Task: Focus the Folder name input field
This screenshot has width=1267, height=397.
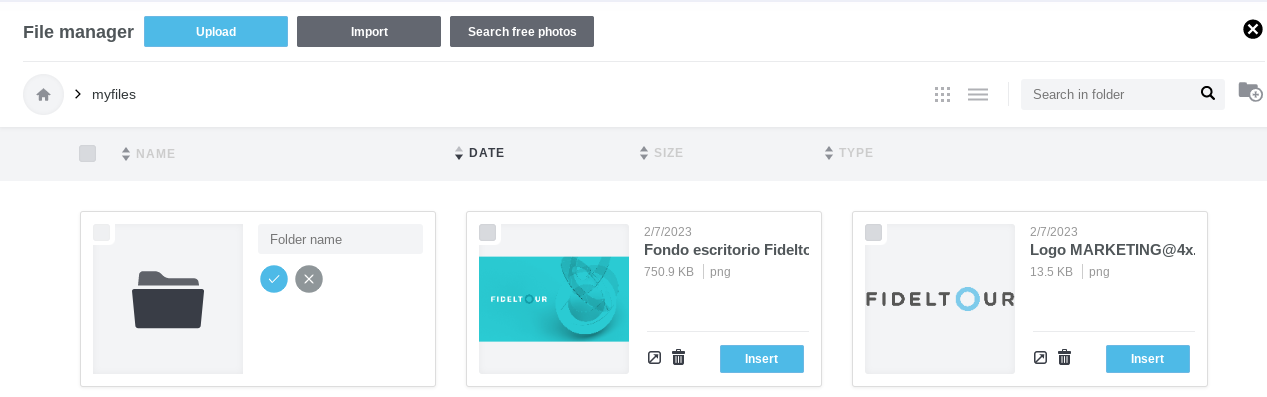Action: coord(340,239)
